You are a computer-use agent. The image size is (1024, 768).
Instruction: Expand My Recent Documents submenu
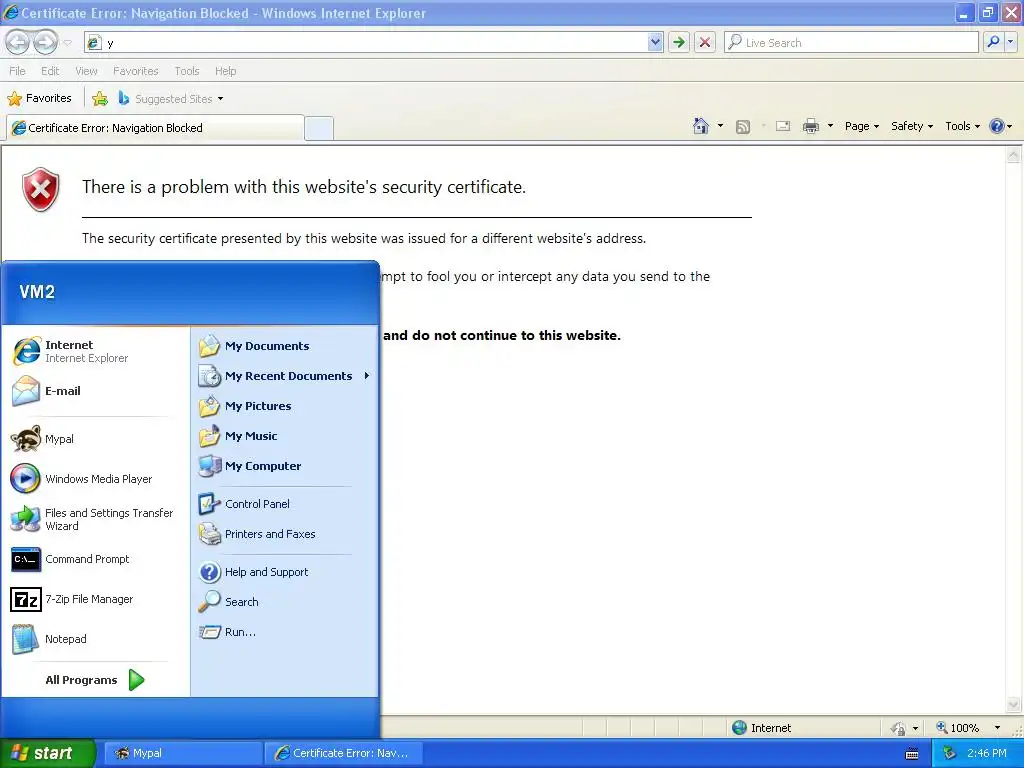pyautogui.click(x=285, y=376)
